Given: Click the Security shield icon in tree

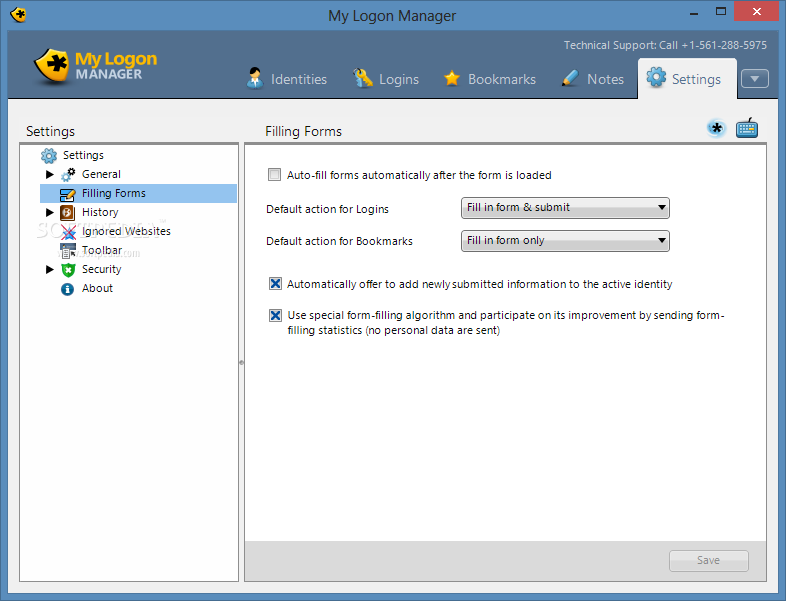Looking at the screenshot, I should click(x=68, y=270).
